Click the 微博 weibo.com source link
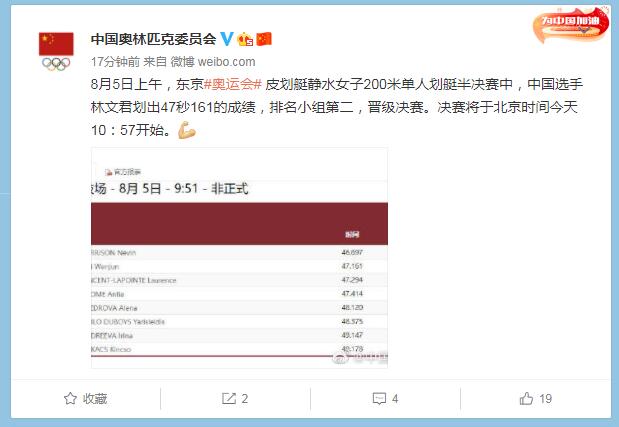The image size is (619, 427). pyautogui.click(x=213, y=62)
